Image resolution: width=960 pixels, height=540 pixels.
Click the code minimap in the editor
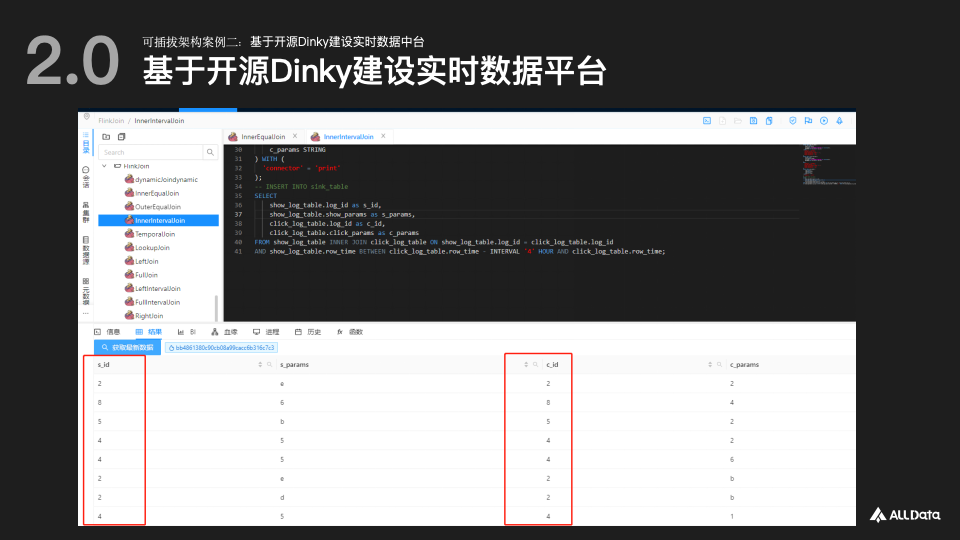pyautogui.click(x=828, y=165)
